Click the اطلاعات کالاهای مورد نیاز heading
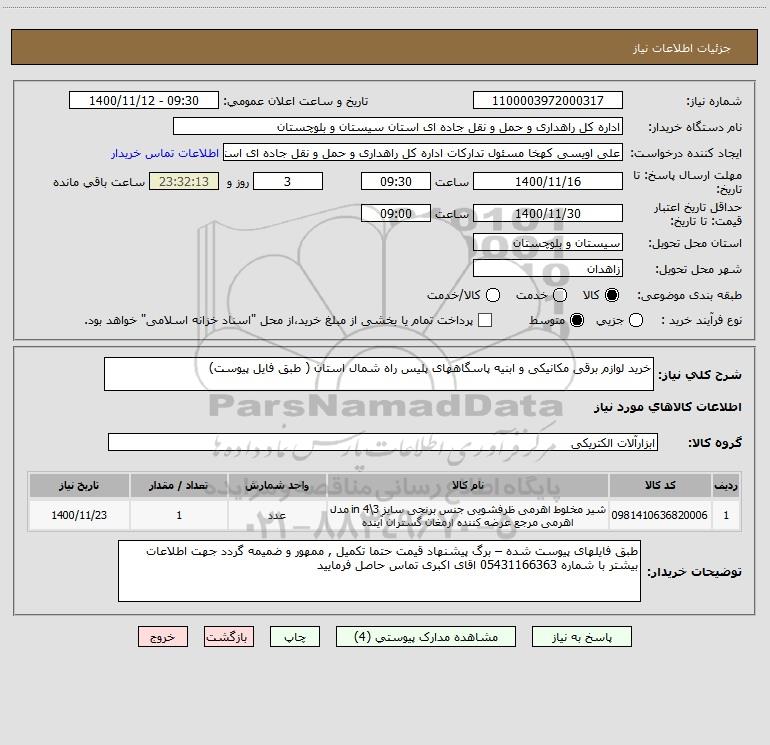 coord(667,407)
